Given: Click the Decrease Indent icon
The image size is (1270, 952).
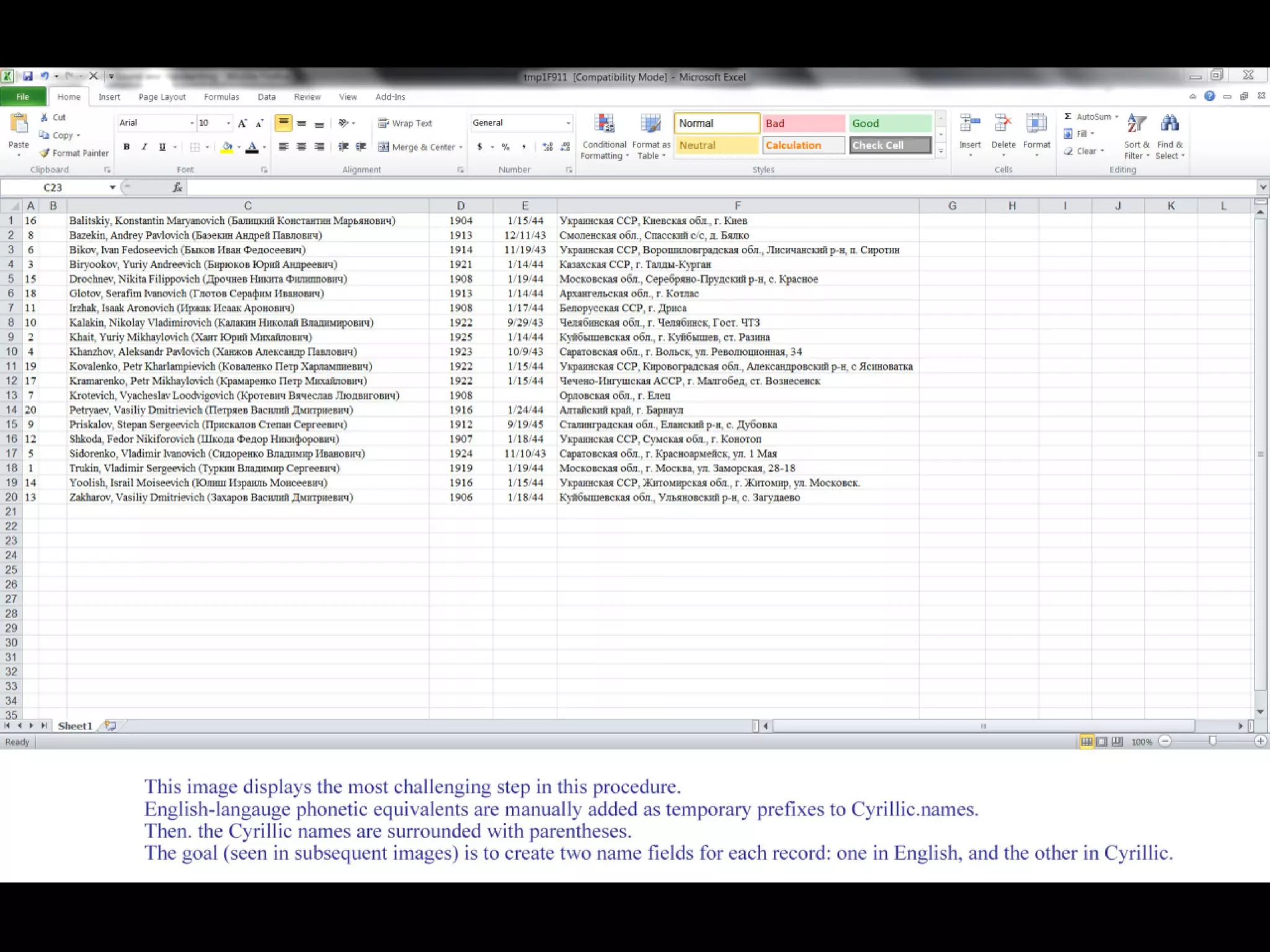Looking at the screenshot, I should [343, 147].
